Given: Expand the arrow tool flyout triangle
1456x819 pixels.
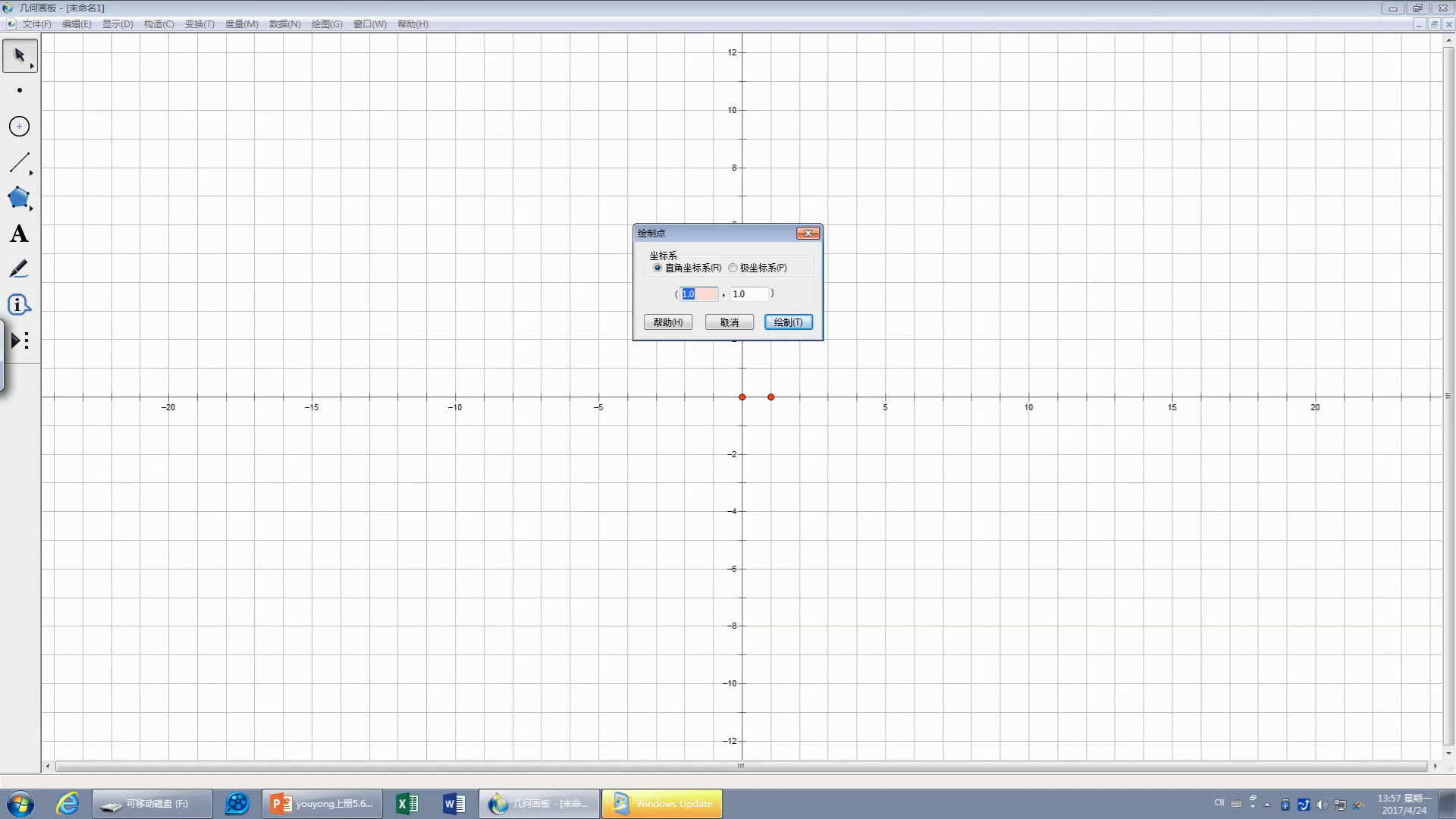Looking at the screenshot, I should tap(32, 67).
